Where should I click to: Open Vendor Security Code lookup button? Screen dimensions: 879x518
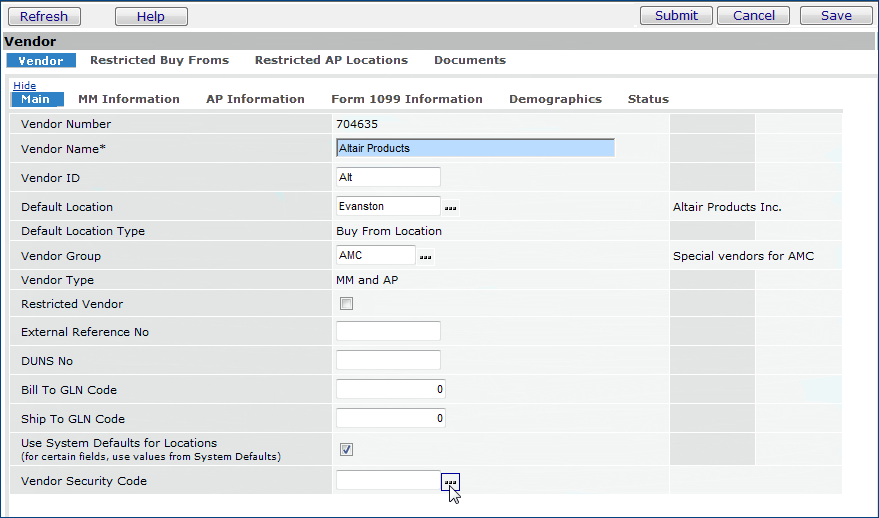tap(451, 482)
